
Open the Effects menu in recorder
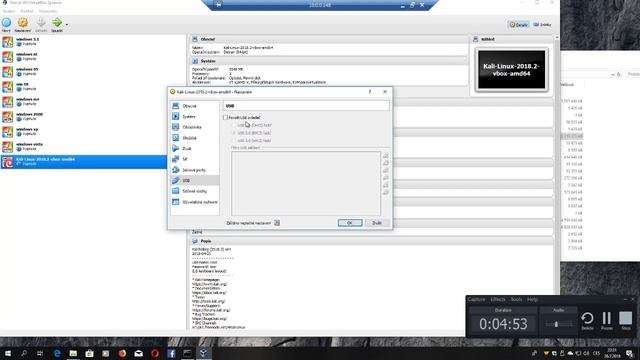[498, 300]
